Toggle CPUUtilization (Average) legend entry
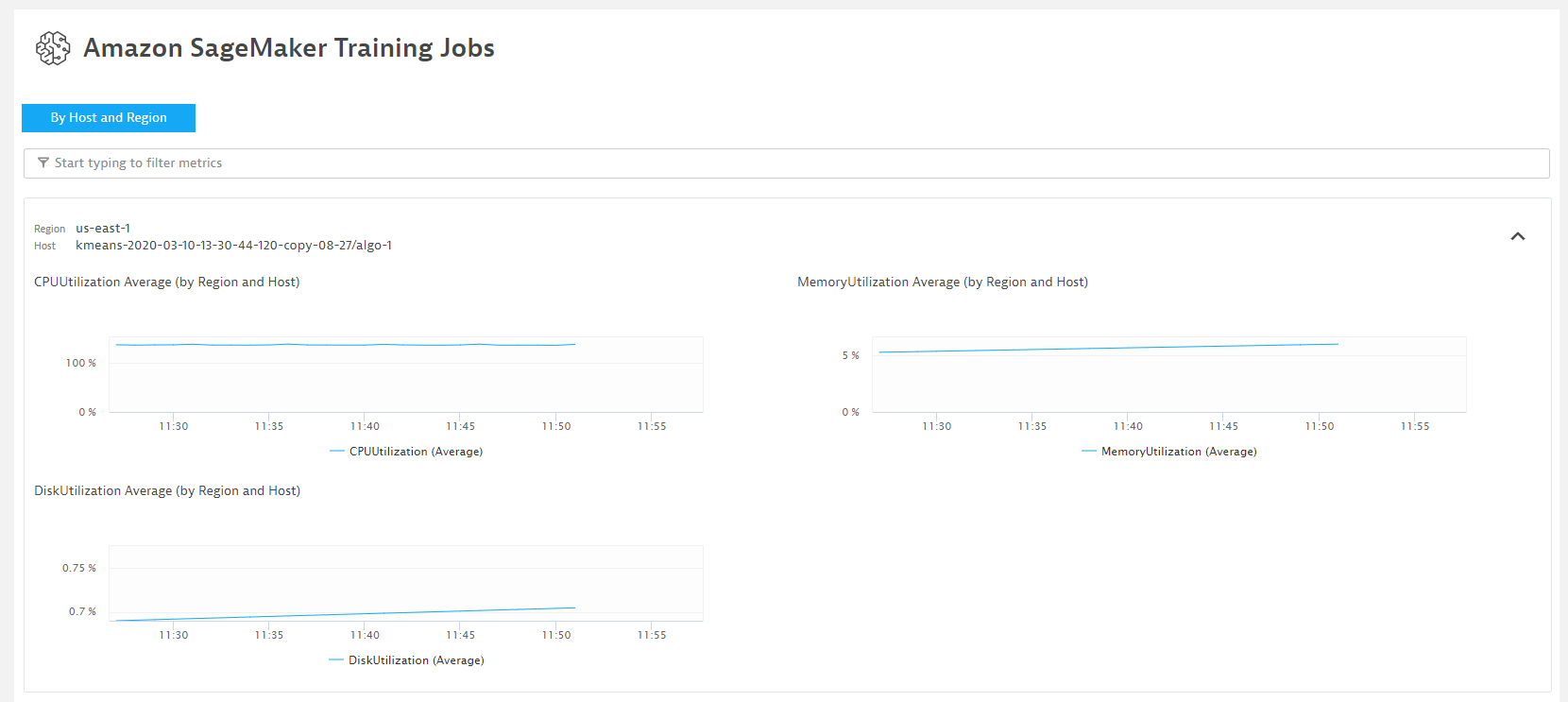This screenshot has width=1568, height=702. (406, 452)
